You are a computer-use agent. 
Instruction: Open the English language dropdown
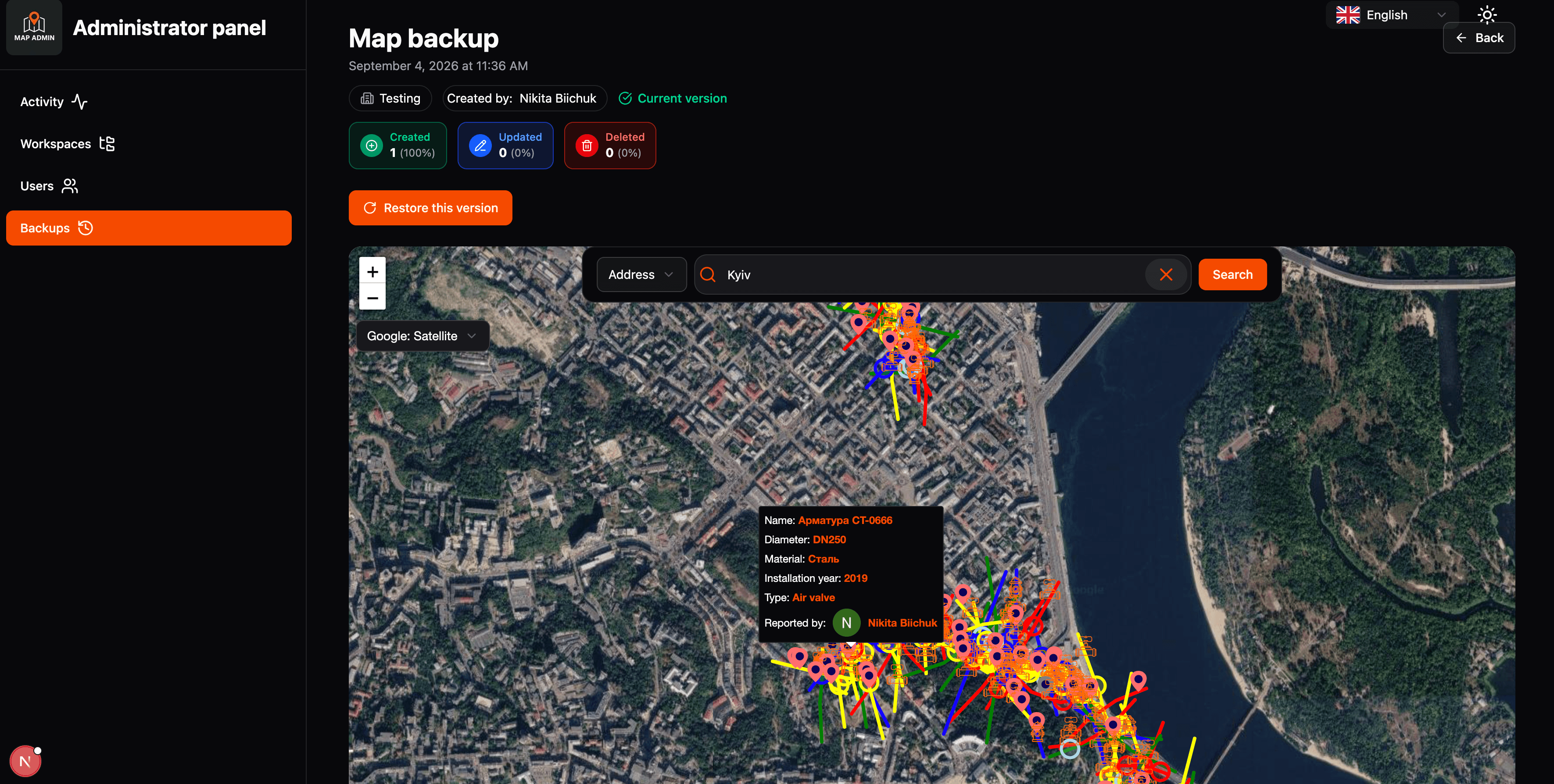coord(1391,14)
